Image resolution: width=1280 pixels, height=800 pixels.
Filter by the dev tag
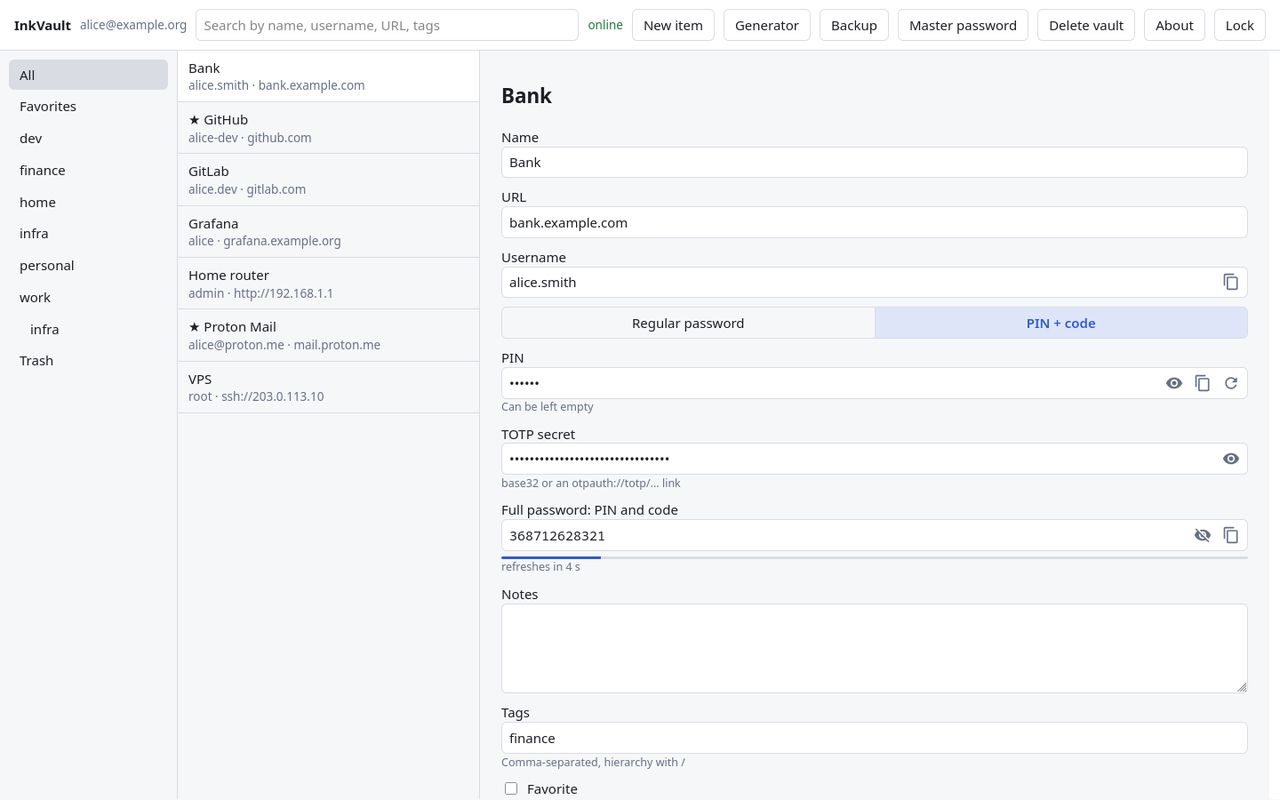(89, 138)
